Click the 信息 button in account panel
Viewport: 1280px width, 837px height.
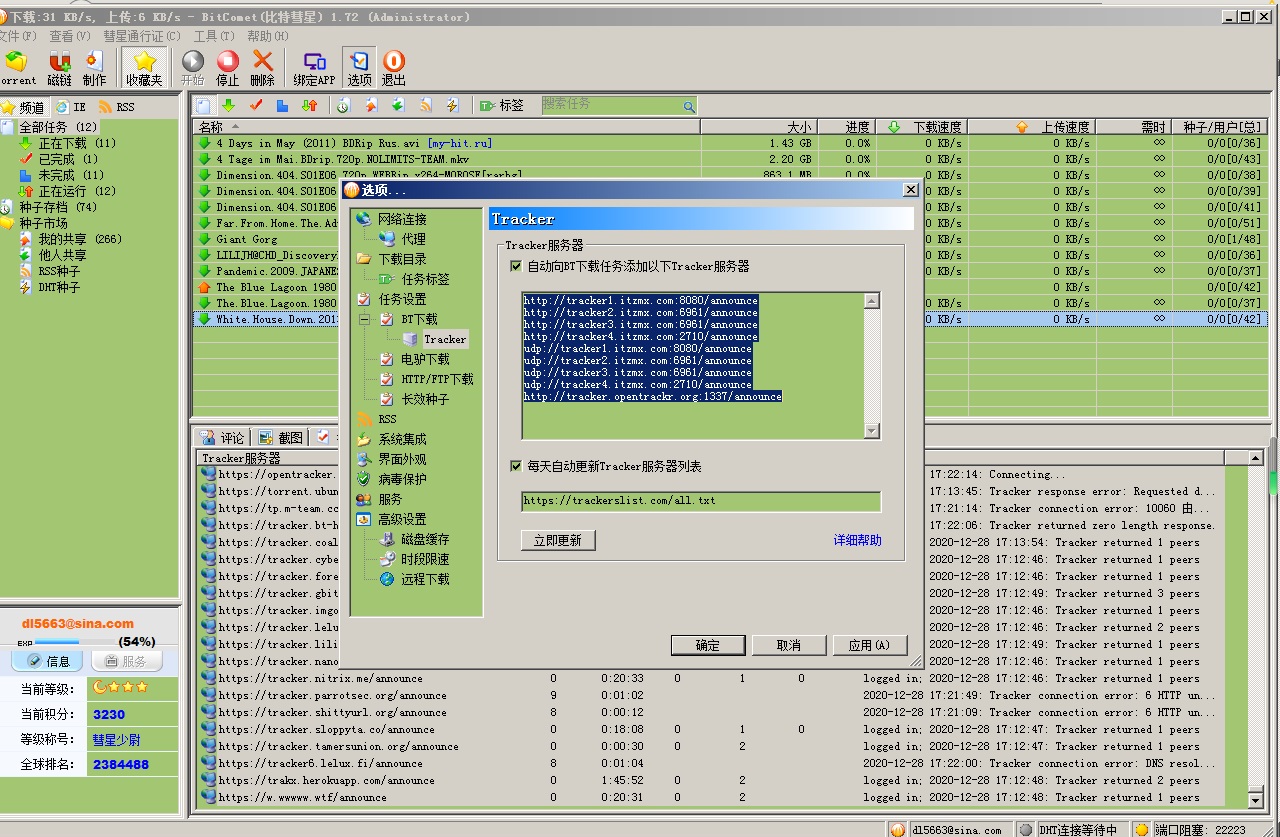(48, 661)
